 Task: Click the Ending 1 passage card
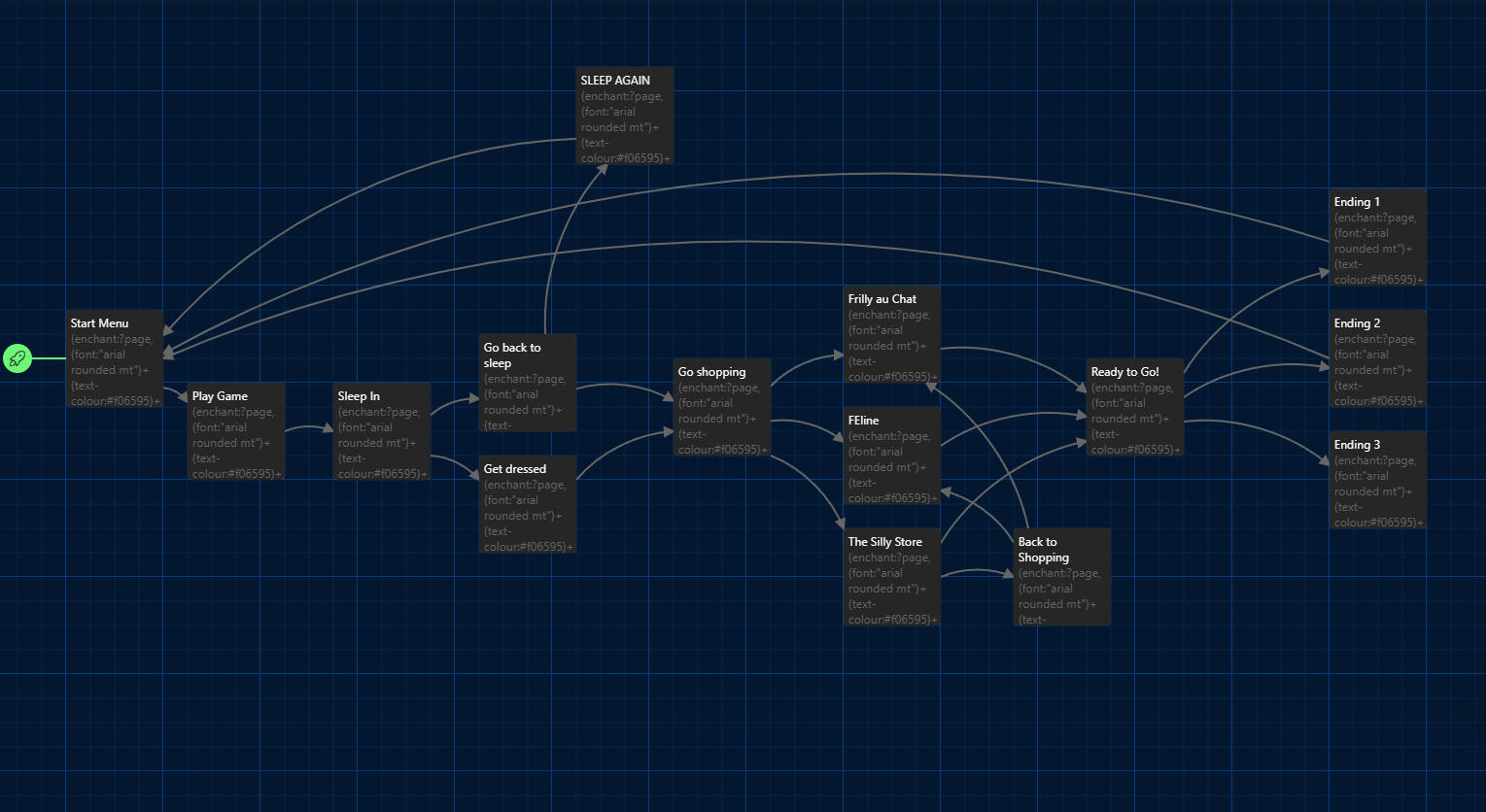(x=1378, y=237)
